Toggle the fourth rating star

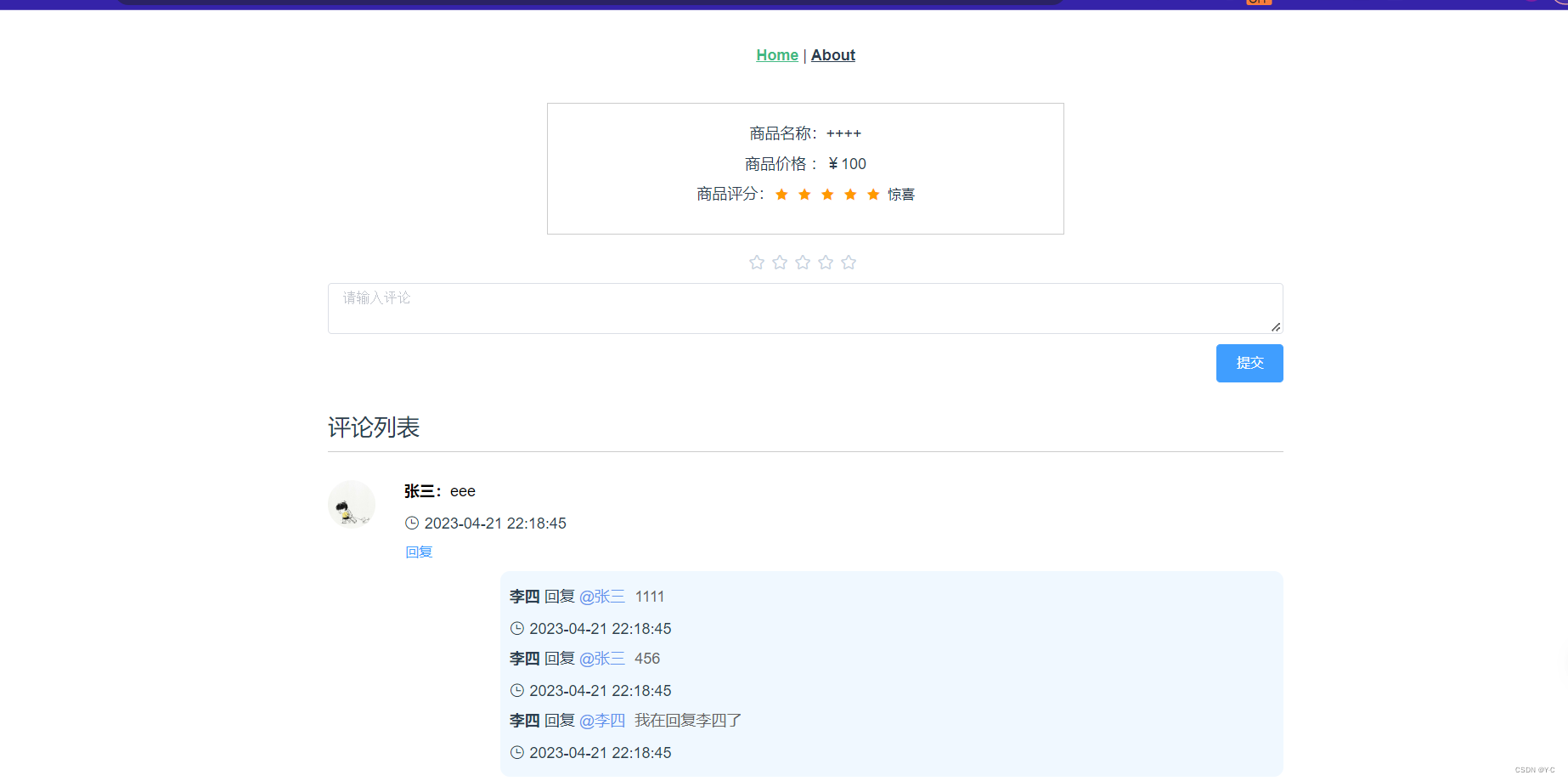(x=826, y=263)
